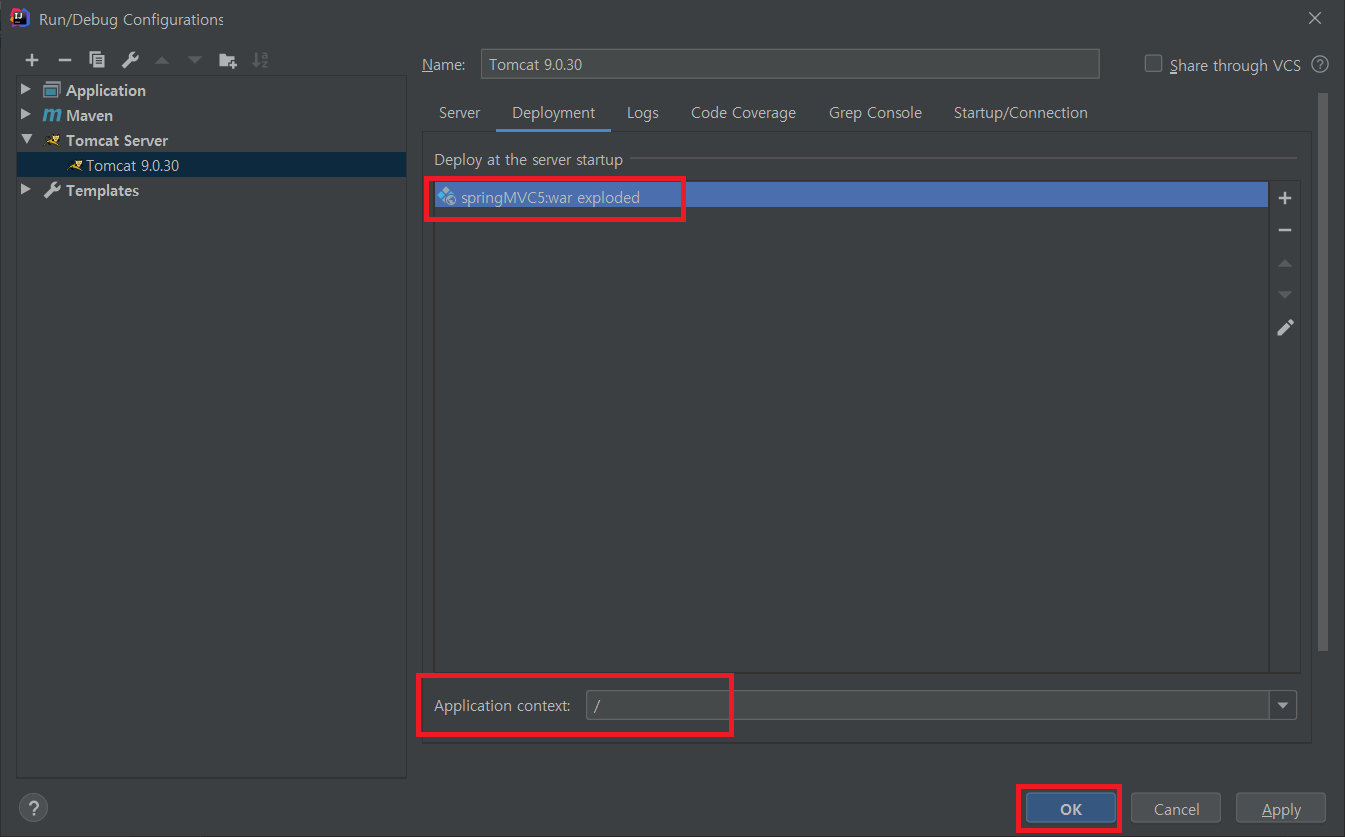Click the IntelliJ icon in title bar
This screenshot has height=837, width=1345.
(x=19, y=18)
